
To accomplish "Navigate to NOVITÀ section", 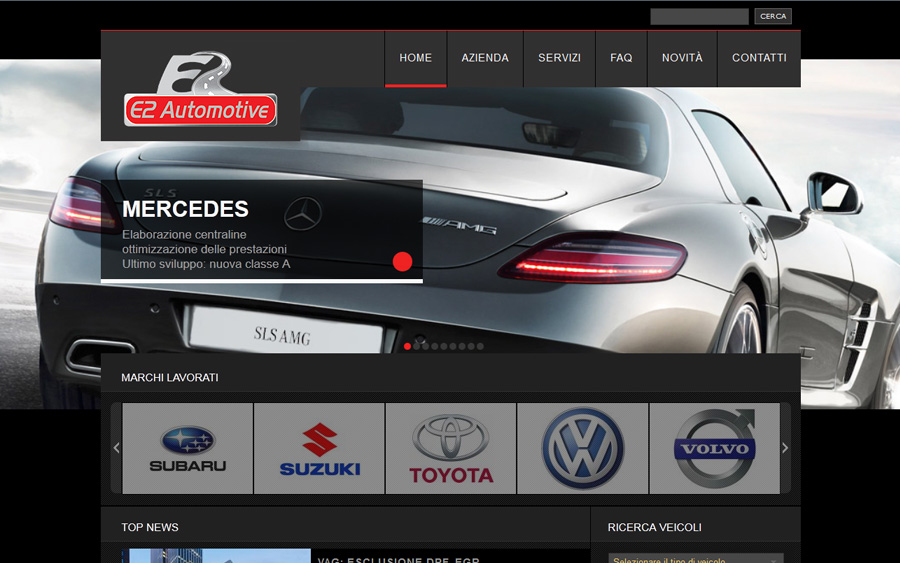I will click(682, 58).
